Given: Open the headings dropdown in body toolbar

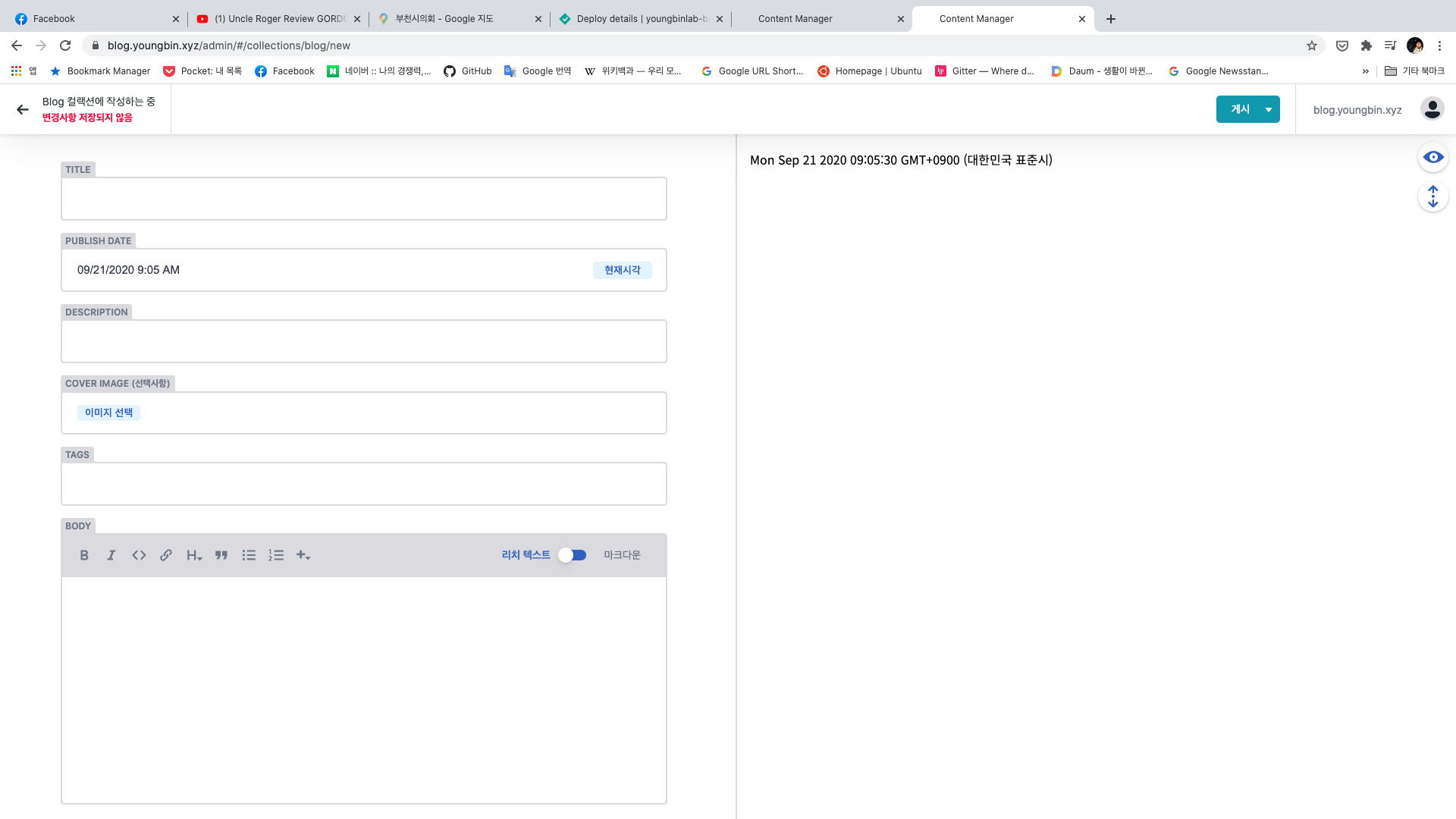Looking at the screenshot, I should click(x=194, y=555).
